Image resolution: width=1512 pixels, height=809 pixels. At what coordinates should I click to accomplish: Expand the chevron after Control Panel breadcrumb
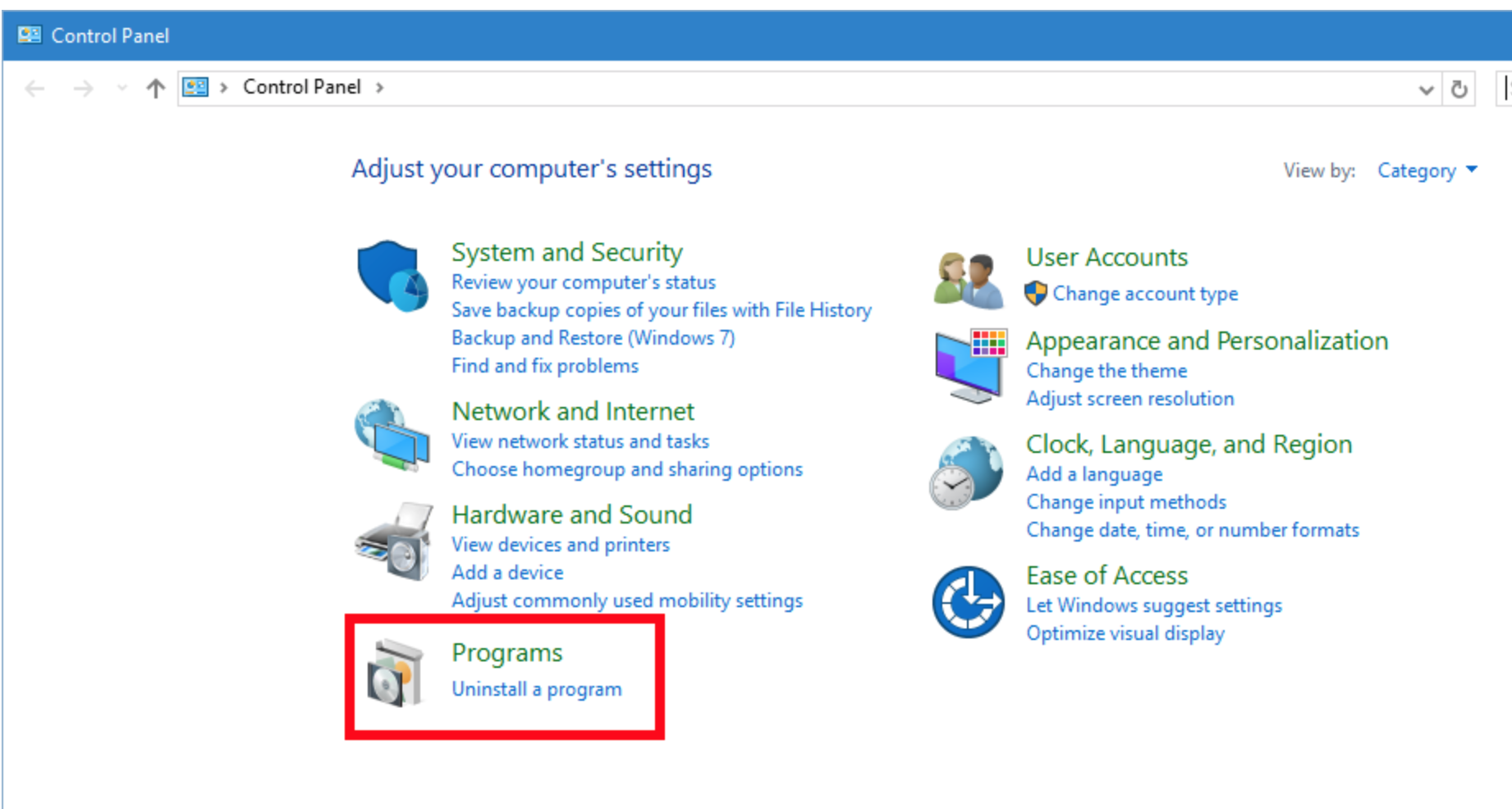(379, 88)
